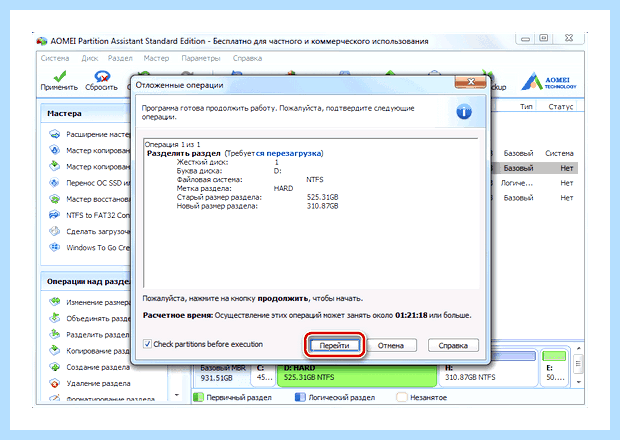The image size is (620, 440).
Task: Click the Удаление раздела icon
Action: tap(55, 383)
